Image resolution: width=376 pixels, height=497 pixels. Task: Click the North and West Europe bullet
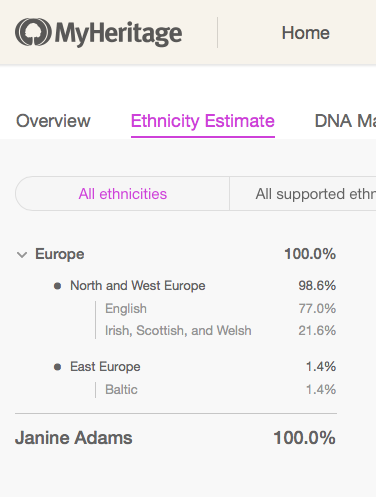tap(57, 286)
